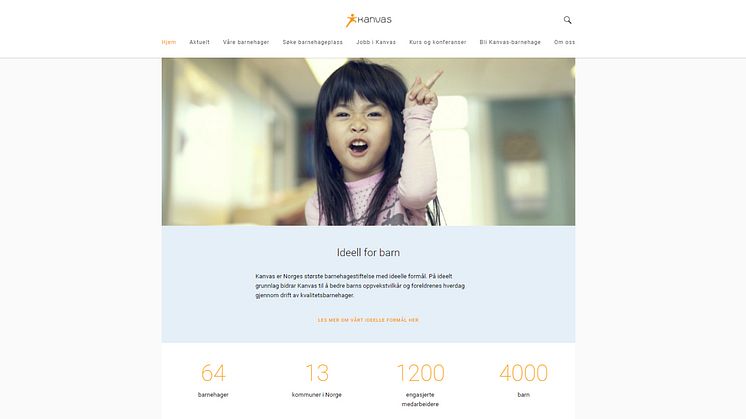
Task: Visit the Om oss page
Action: 564,42
